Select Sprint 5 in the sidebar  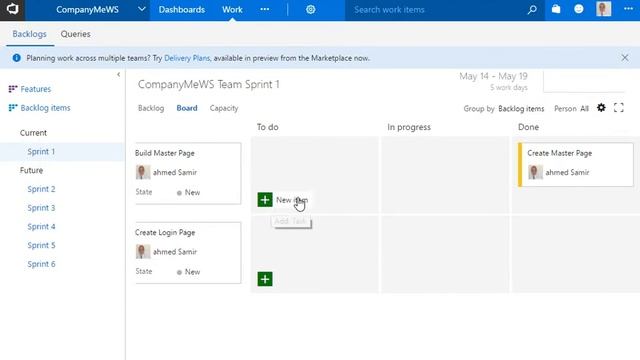41,245
